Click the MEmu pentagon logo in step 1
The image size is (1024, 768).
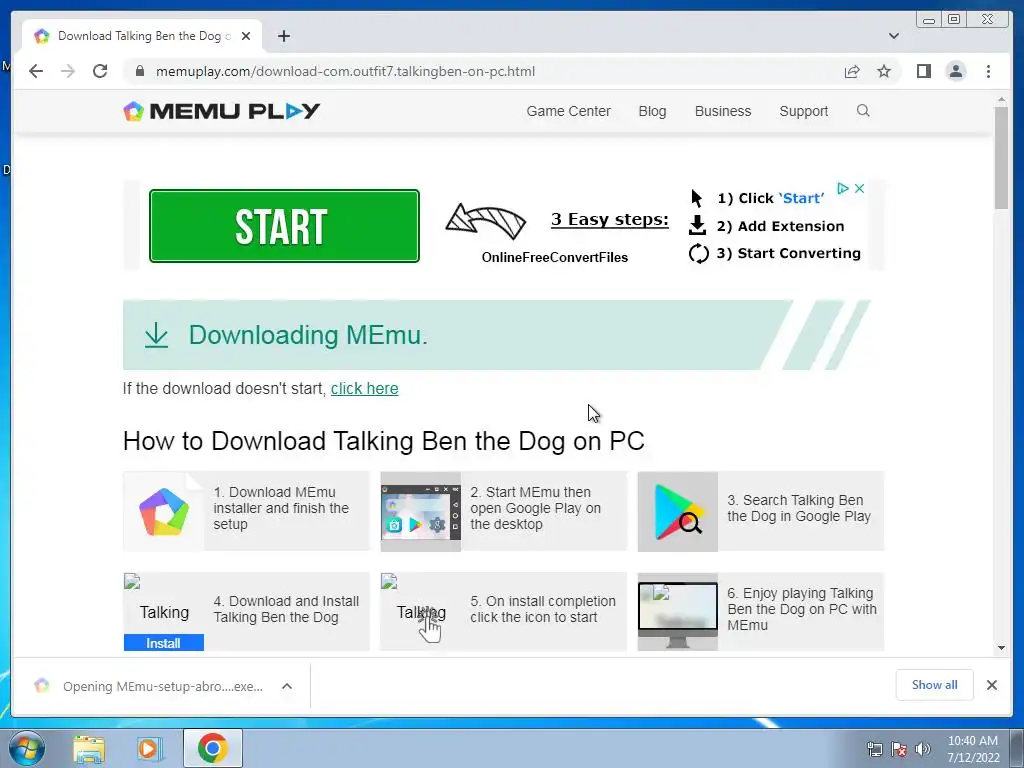(164, 511)
